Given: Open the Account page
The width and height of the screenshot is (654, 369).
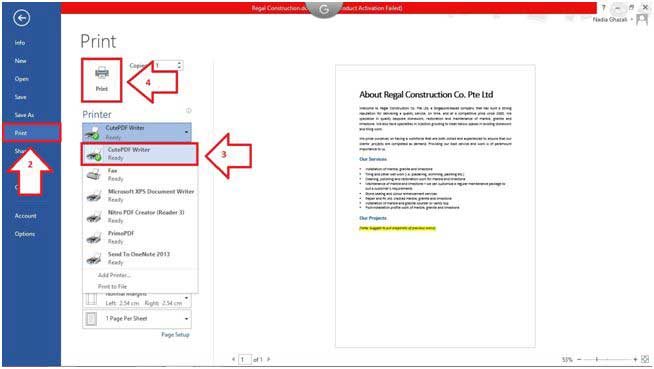Looking at the screenshot, I should 25,216.
